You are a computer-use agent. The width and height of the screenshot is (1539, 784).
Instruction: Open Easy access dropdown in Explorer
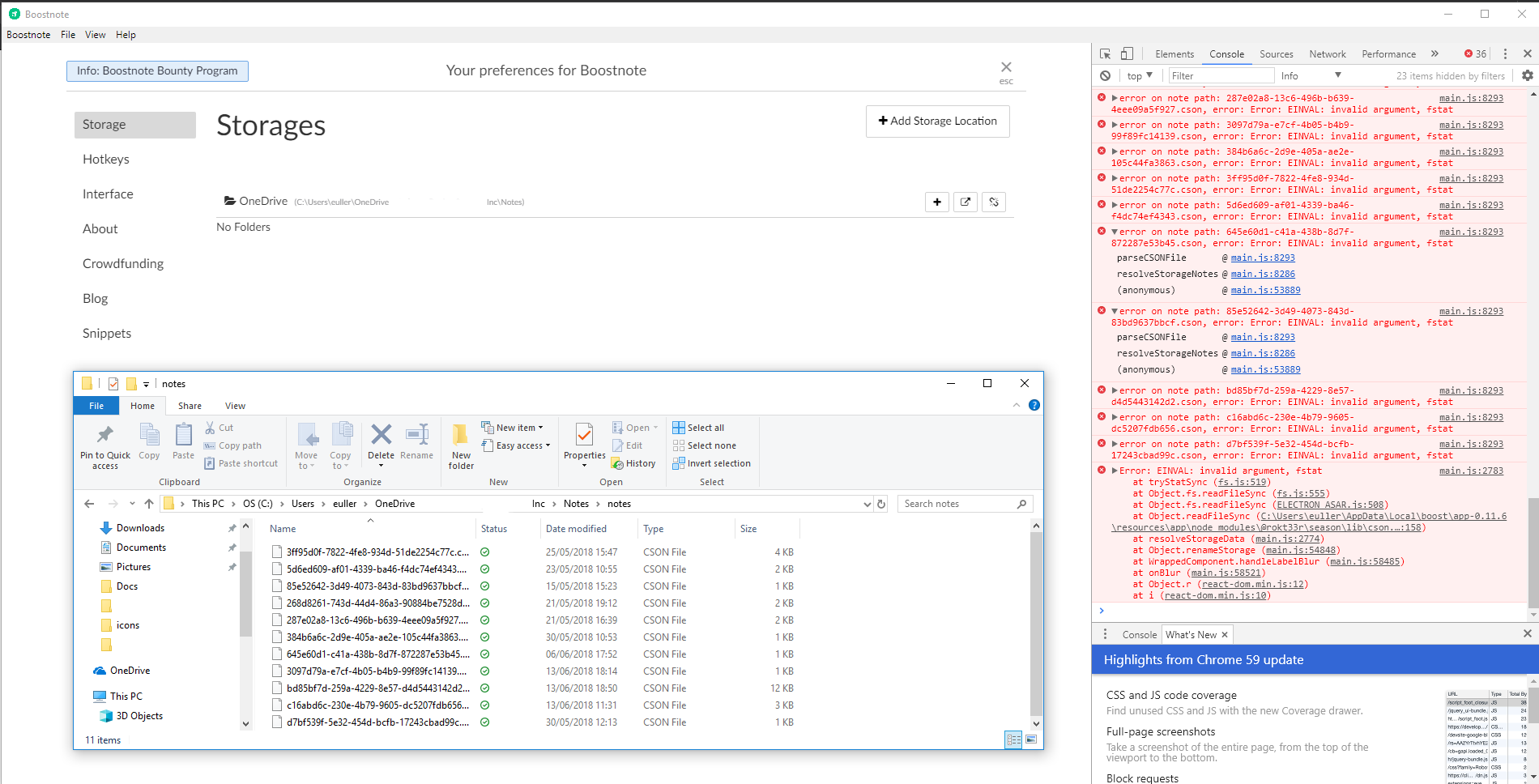pyautogui.click(x=515, y=445)
